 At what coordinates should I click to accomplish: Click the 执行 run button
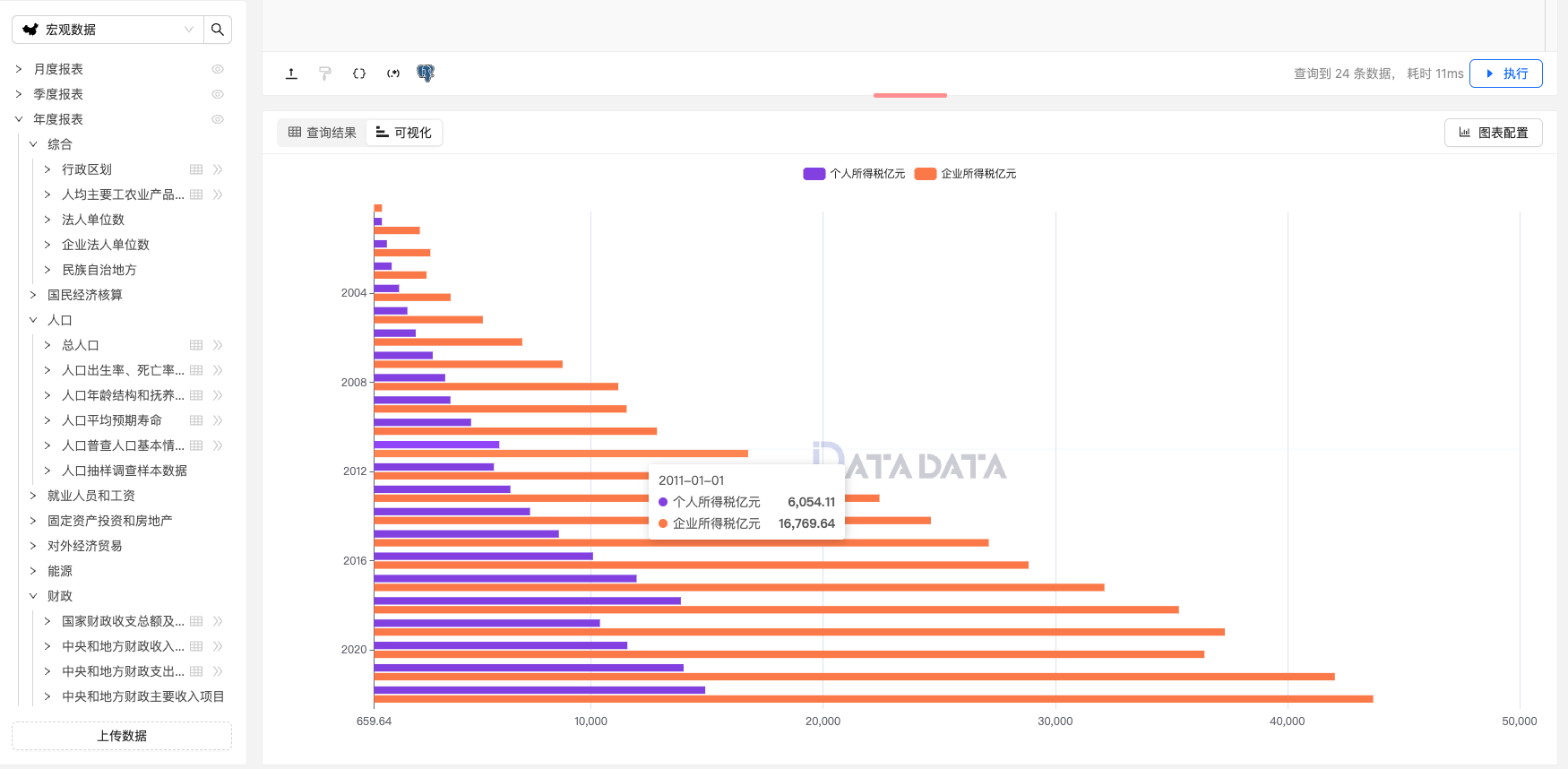[x=1506, y=73]
